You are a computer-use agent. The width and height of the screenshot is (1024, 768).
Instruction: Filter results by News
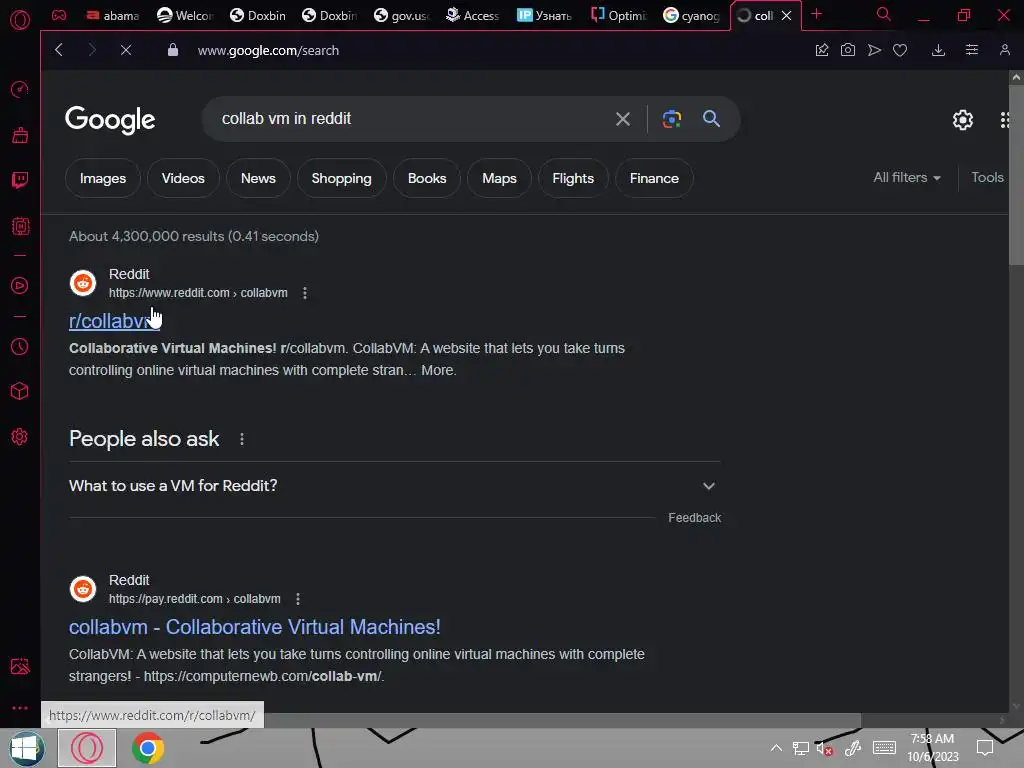pyautogui.click(x=258, y=178)
